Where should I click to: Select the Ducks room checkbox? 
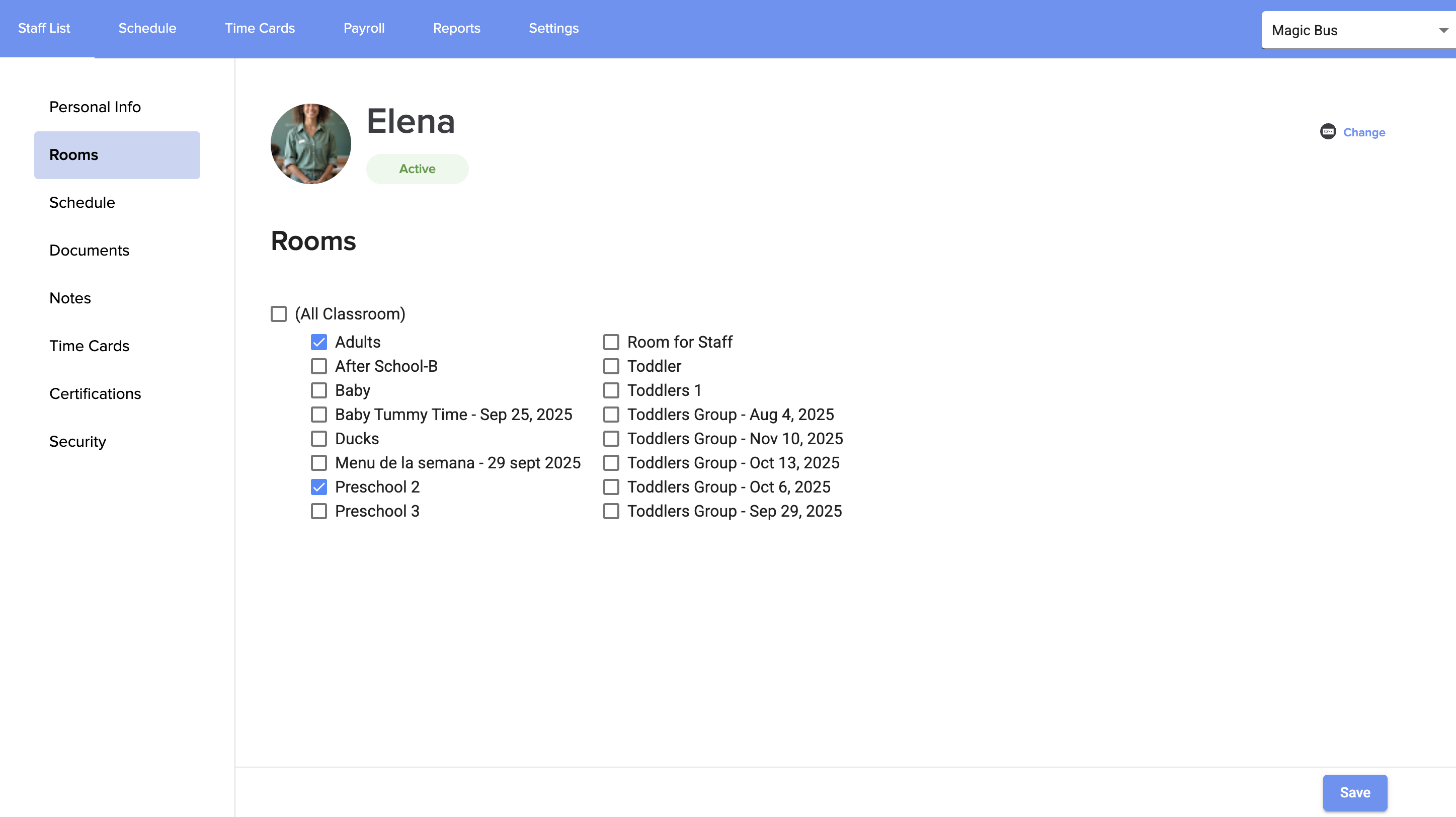coord(319,439)
